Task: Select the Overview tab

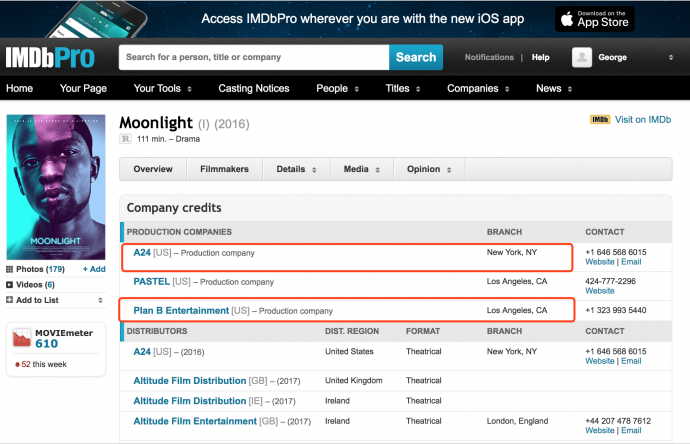Action: click(x=153, y=169)
